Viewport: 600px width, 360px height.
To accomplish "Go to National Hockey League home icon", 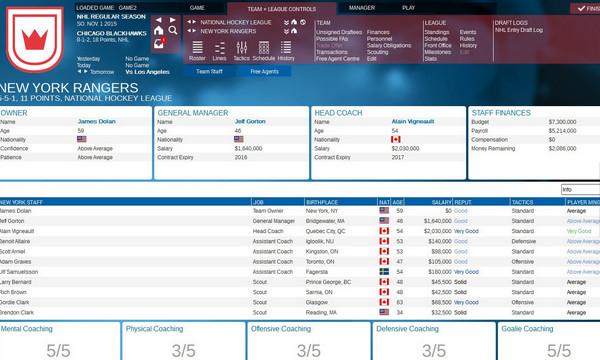I will point(294,22).
